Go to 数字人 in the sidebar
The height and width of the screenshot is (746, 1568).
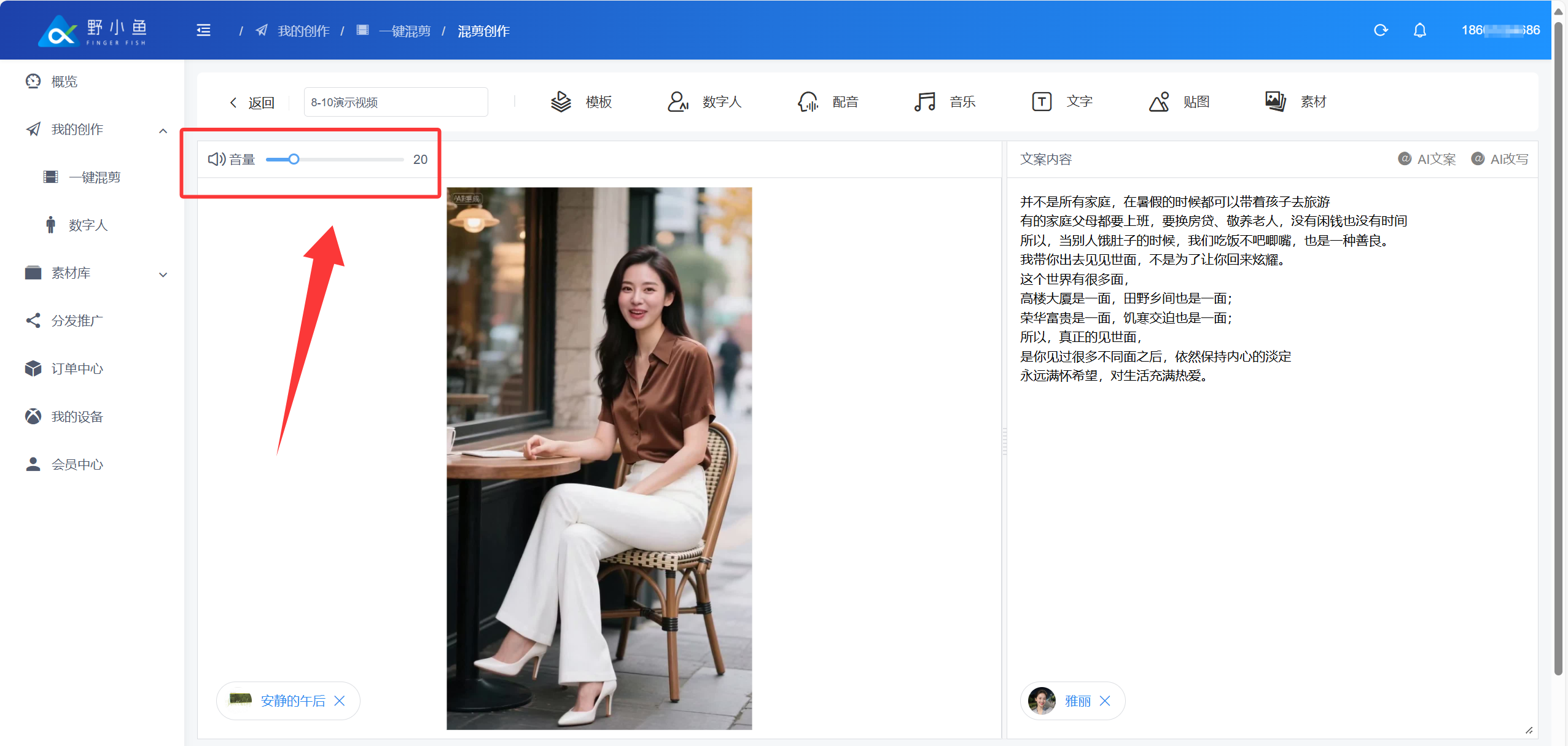(x=88, y=225)
